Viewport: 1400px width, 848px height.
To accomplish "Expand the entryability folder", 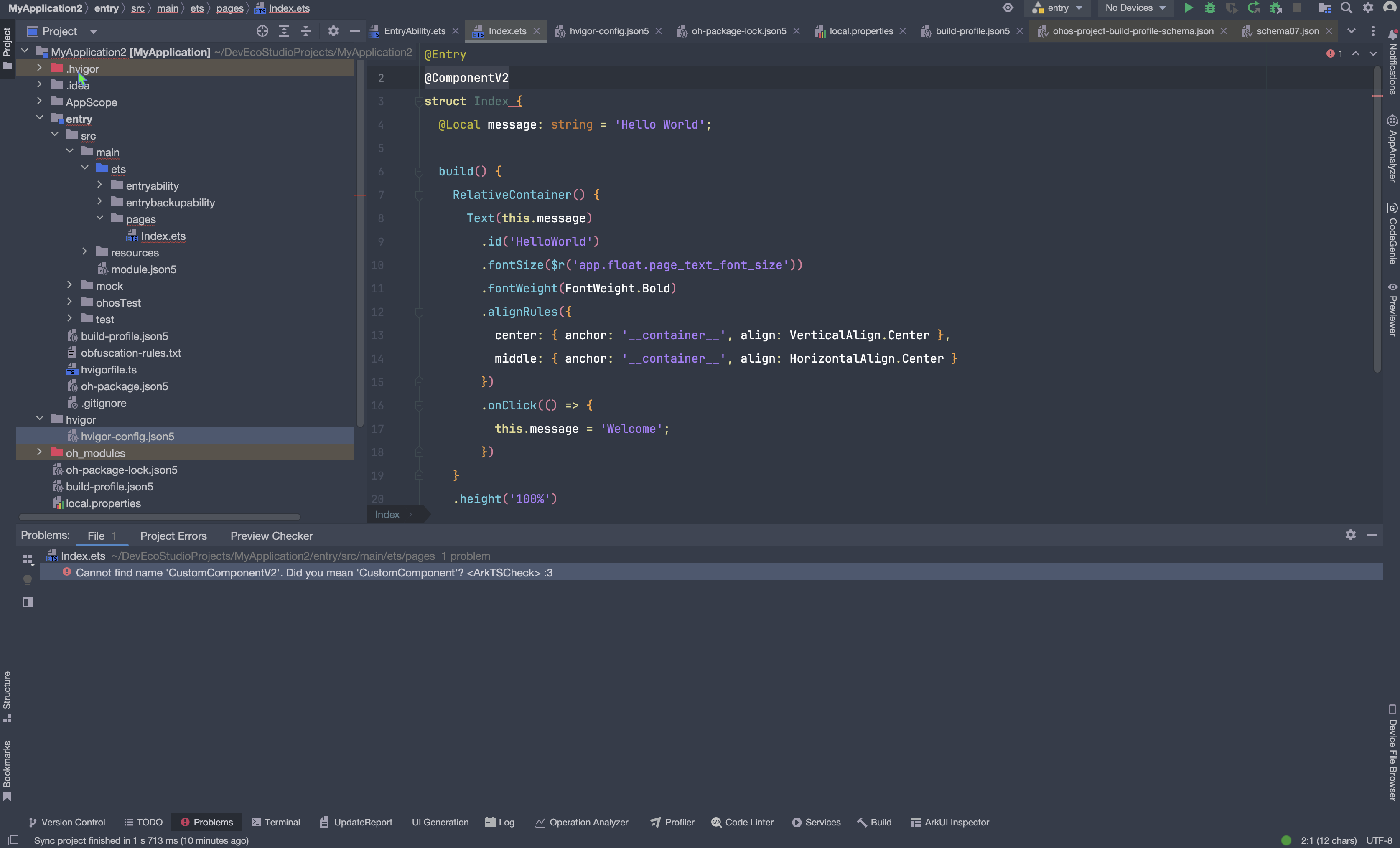I will pos(99,185).
